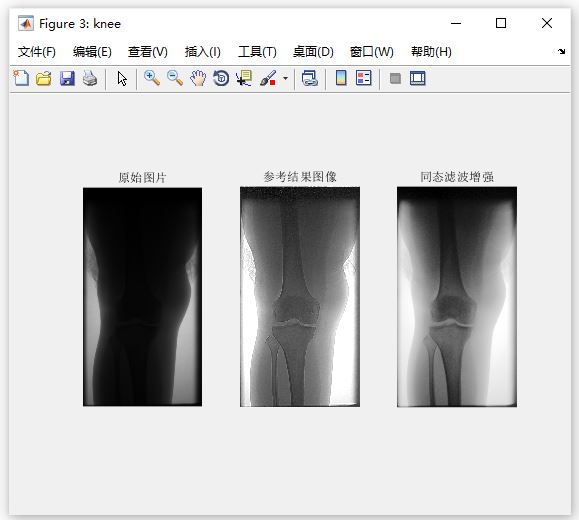This screenshot has height=520, width=579.
Task: Open the 工具(T) menu
Action: click(x=257, y=52)
